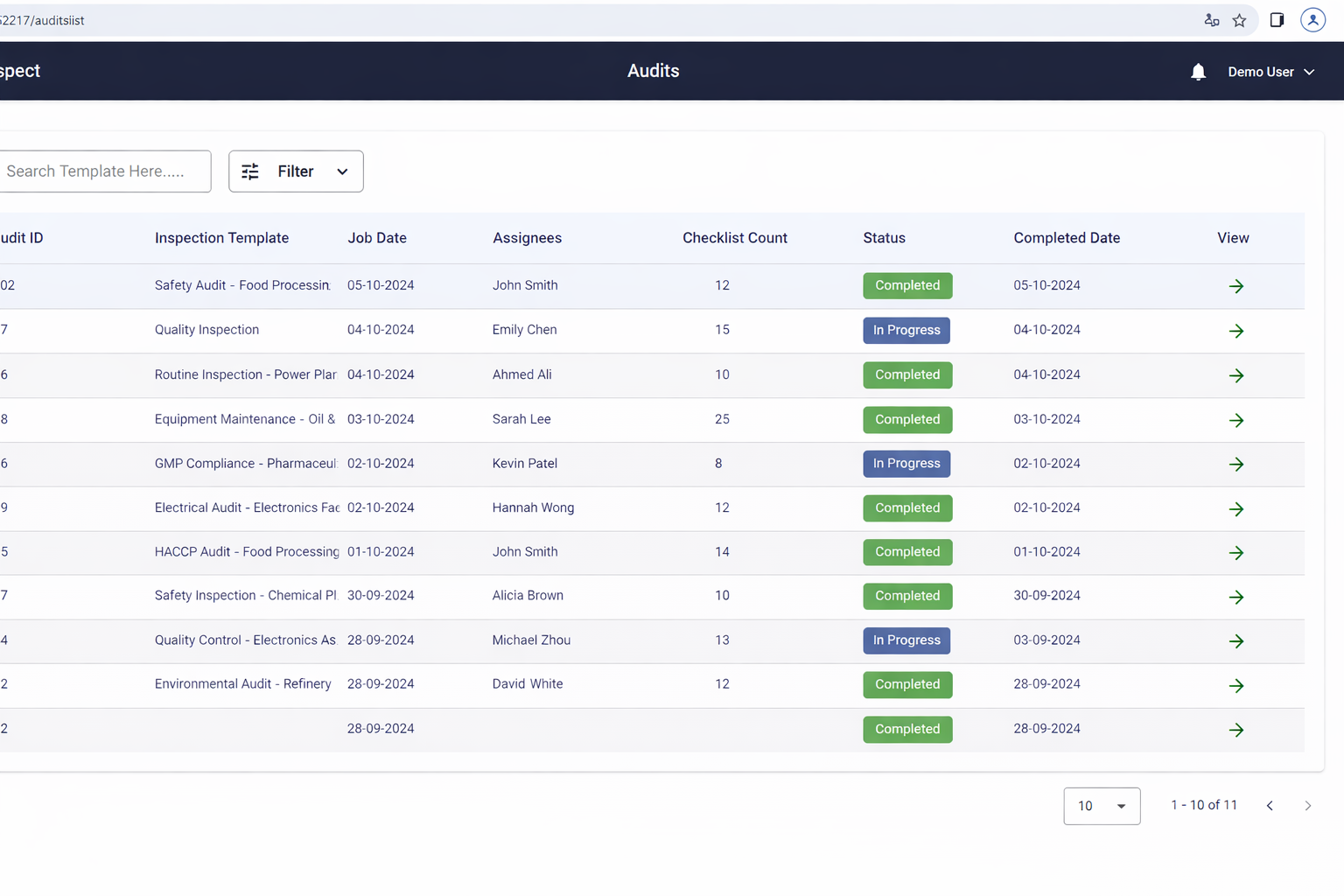Expand the Filter dropdown
This screenshot has height=896, width=1344.
click(x=342, y=171)
